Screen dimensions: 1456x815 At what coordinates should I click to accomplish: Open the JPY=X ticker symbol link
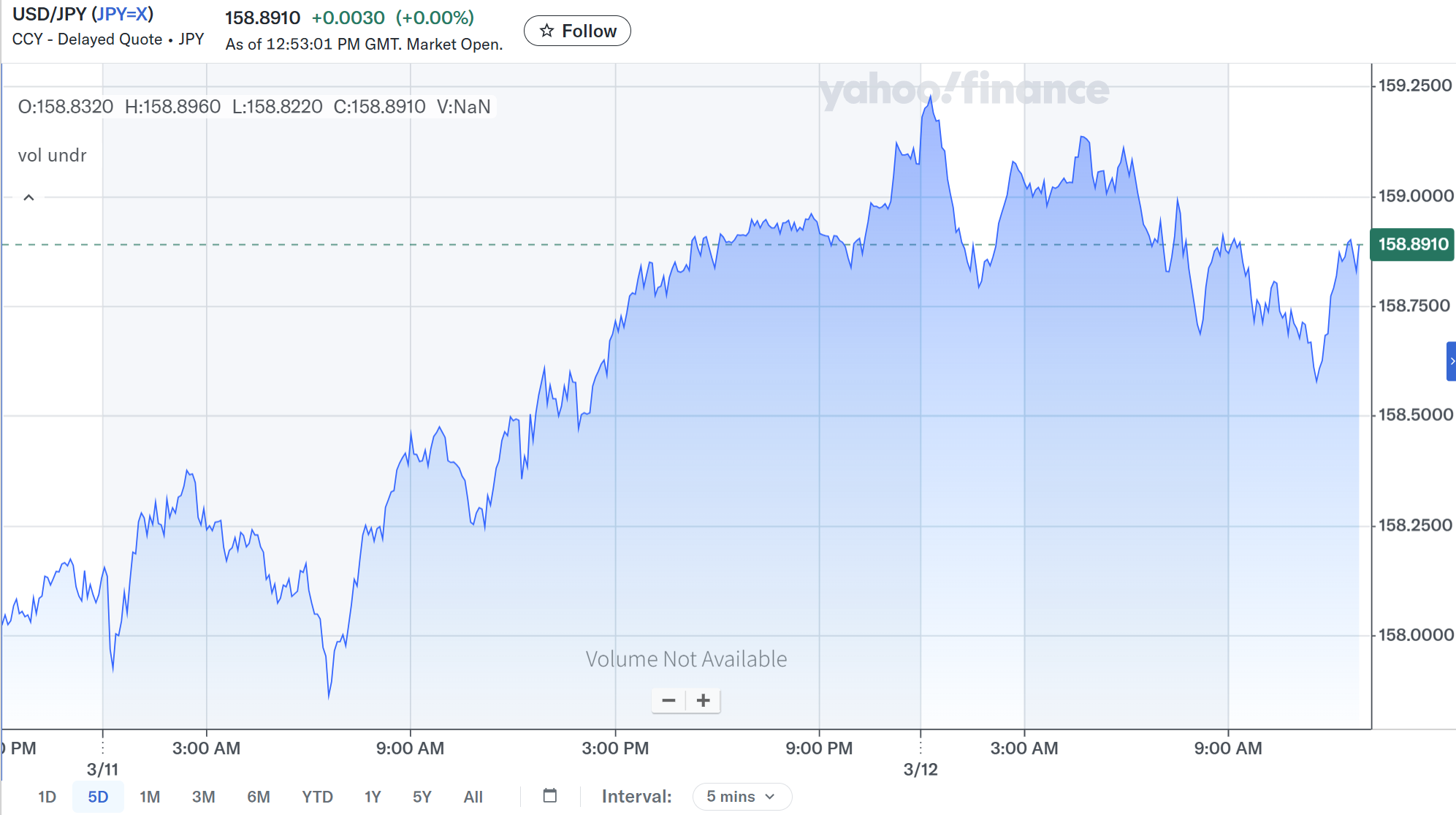[123, 14]
